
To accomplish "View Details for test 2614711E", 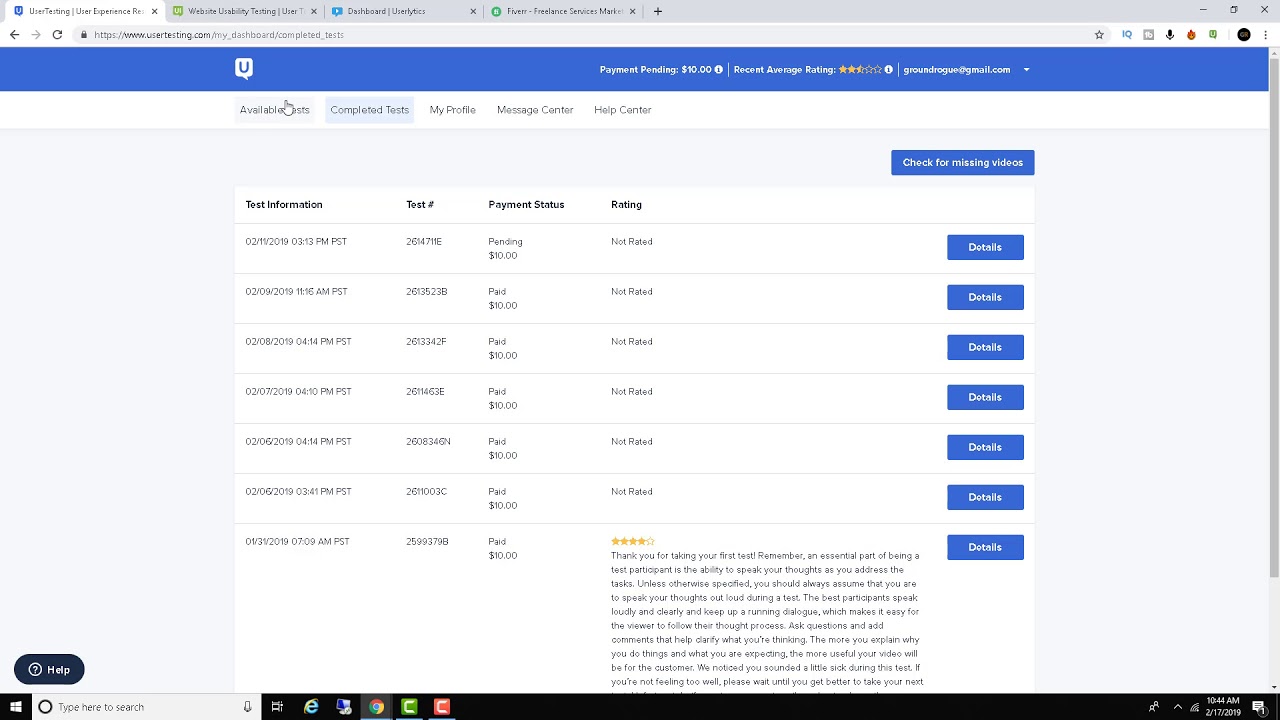I will [985, 247].
